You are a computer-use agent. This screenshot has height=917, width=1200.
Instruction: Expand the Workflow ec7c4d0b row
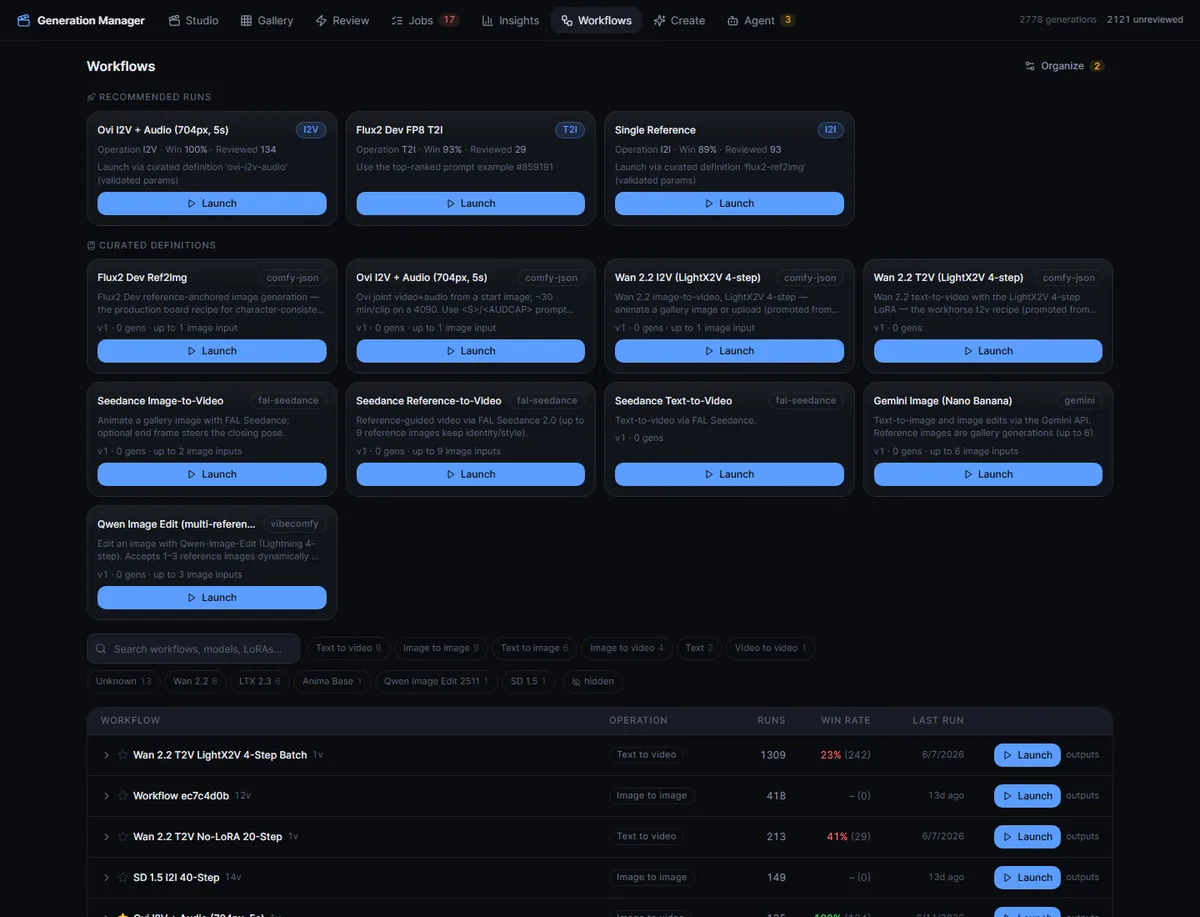pos(106,796)
